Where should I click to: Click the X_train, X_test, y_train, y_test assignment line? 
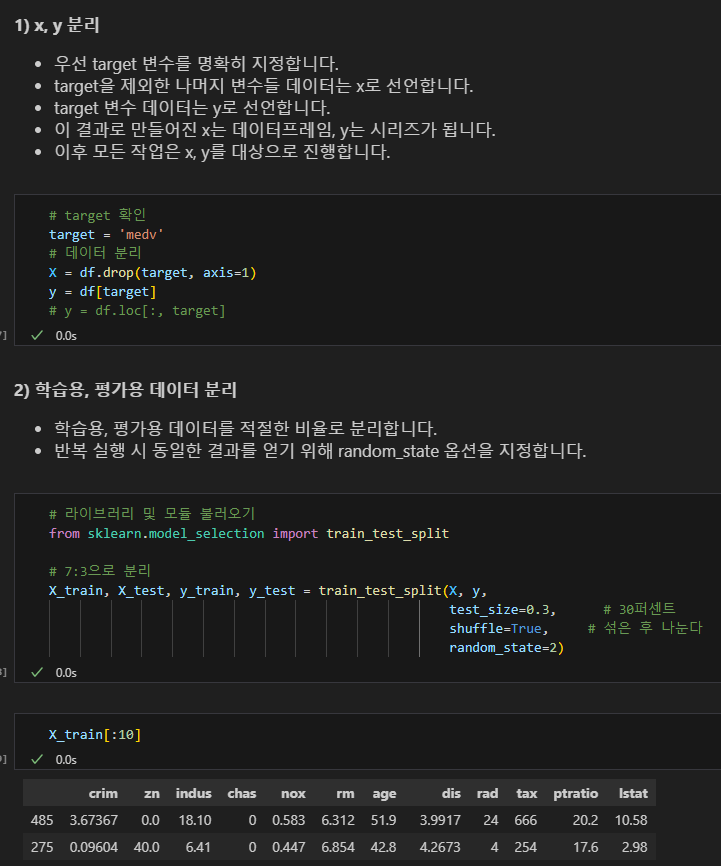click(x=268, y=591)
